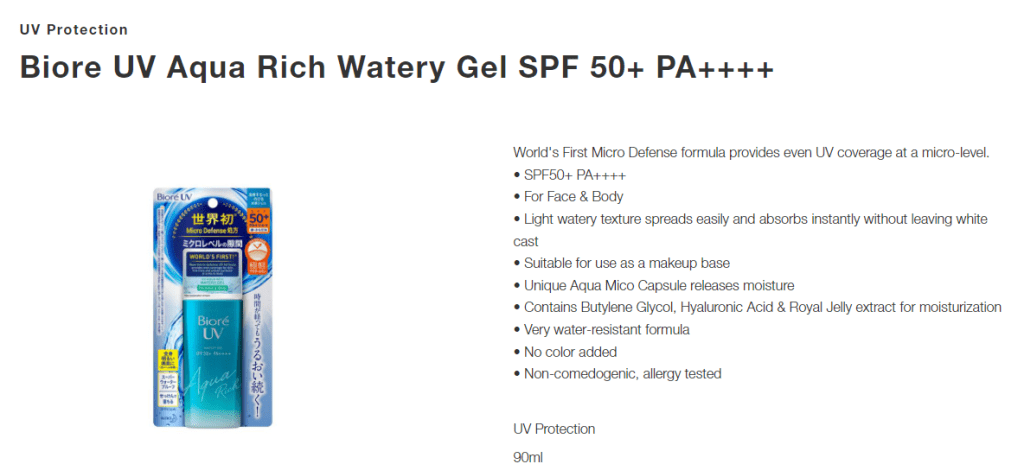The width and height of the screenshot is (1024, 464).
Task: Click the Unique Aqua Mico Capsule bullet
Action: [654, 286]
